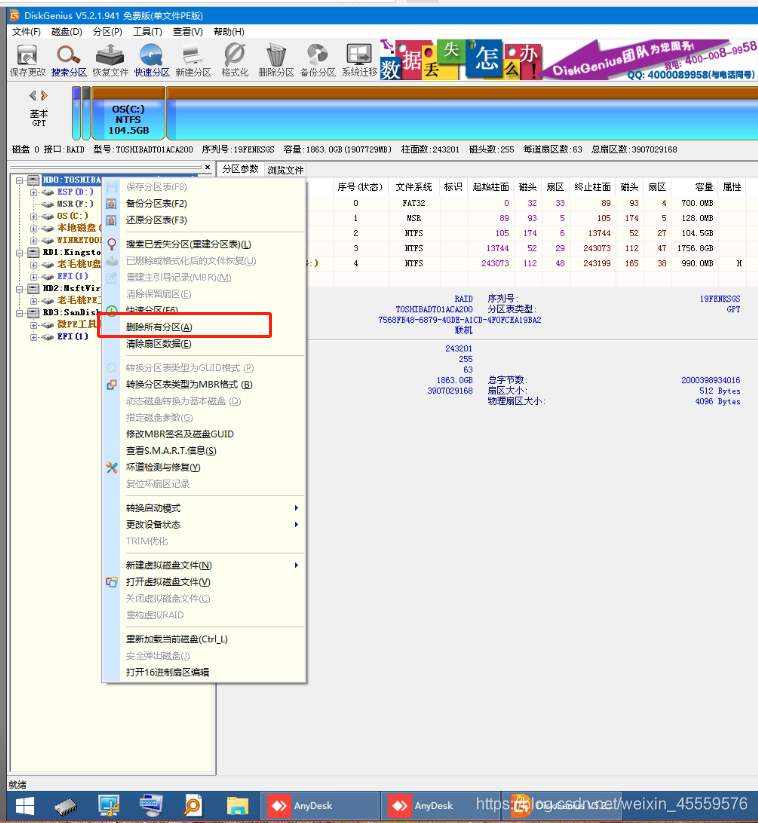Open the magnifier search app on taskbar
Screen dimensions: 758x823
coord(193,806)
